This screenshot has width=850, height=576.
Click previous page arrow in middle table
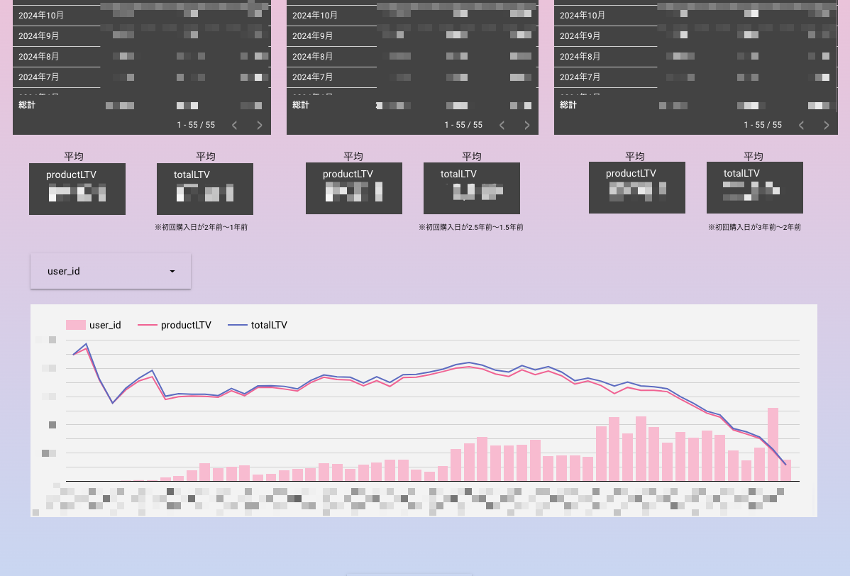[502, 125]
